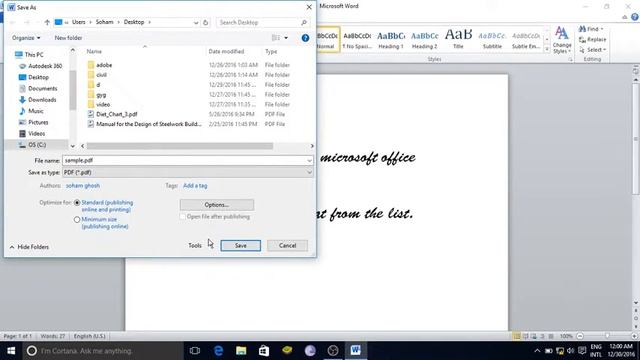
Task: Open the PDF Options... button
Action: (217, 204)
